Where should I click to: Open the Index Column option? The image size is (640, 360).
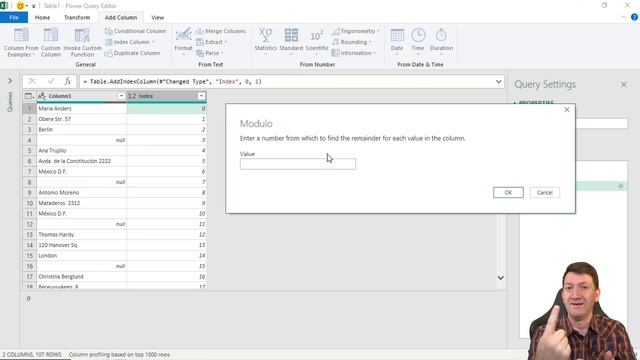click(130, 42)
